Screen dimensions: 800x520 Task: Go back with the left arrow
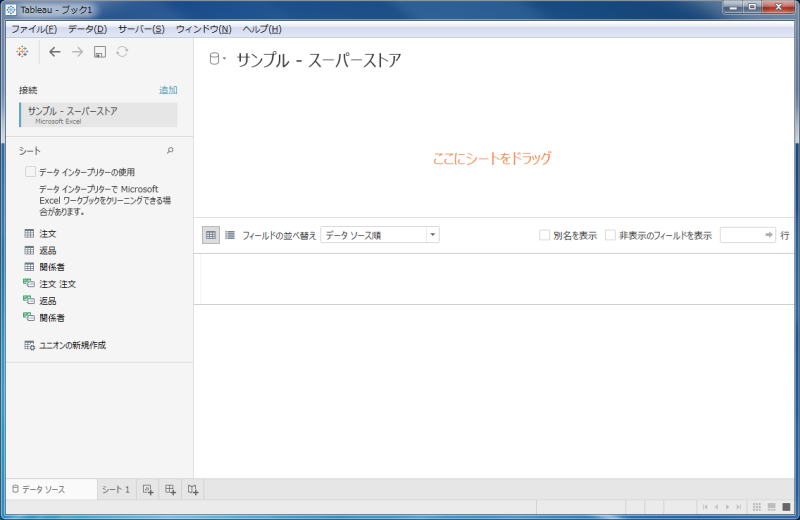pyautogui.click(x=55, y=52)
